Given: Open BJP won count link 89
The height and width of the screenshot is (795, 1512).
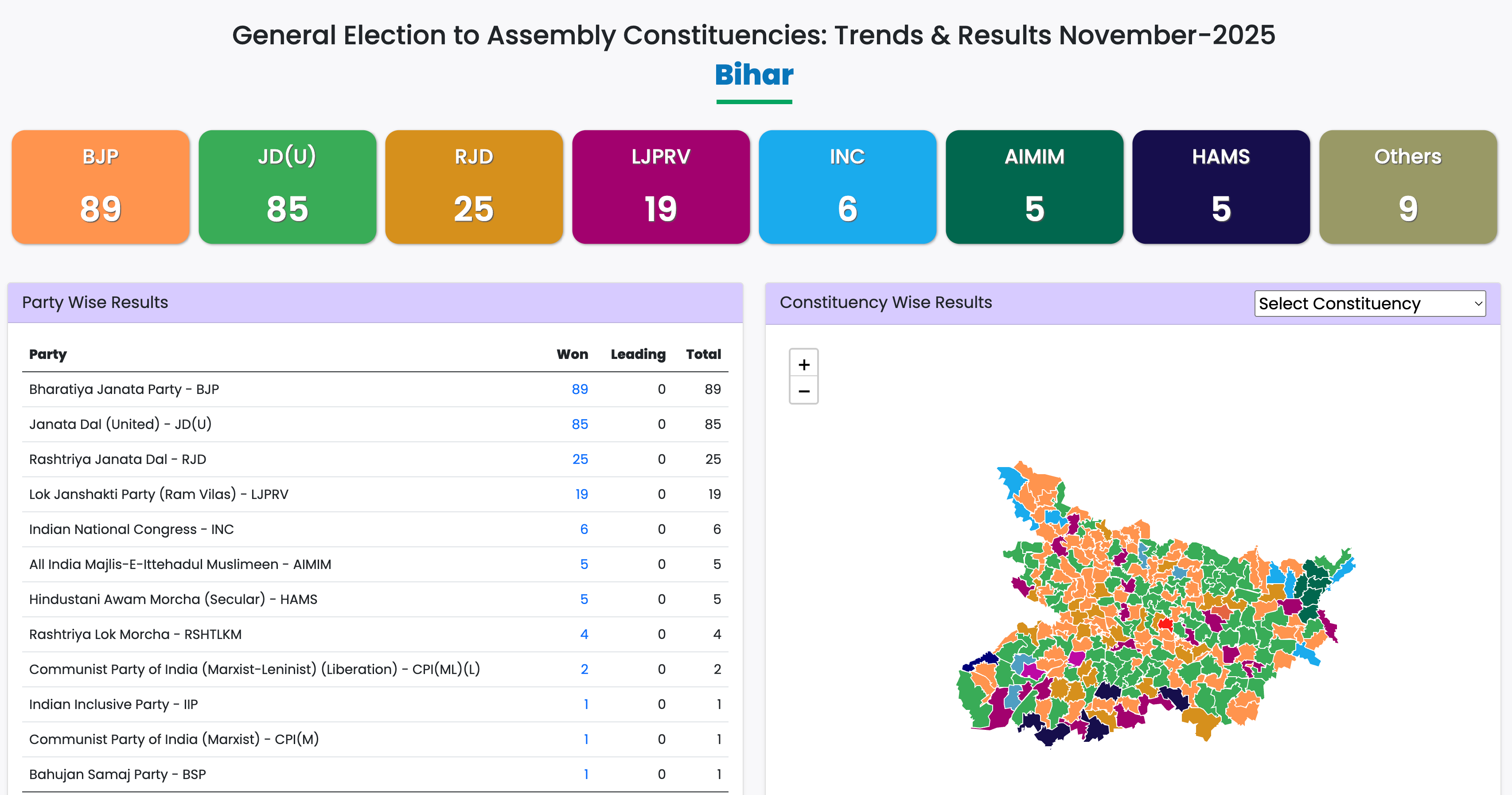Looking at the screenshot, I should (579, 389).
